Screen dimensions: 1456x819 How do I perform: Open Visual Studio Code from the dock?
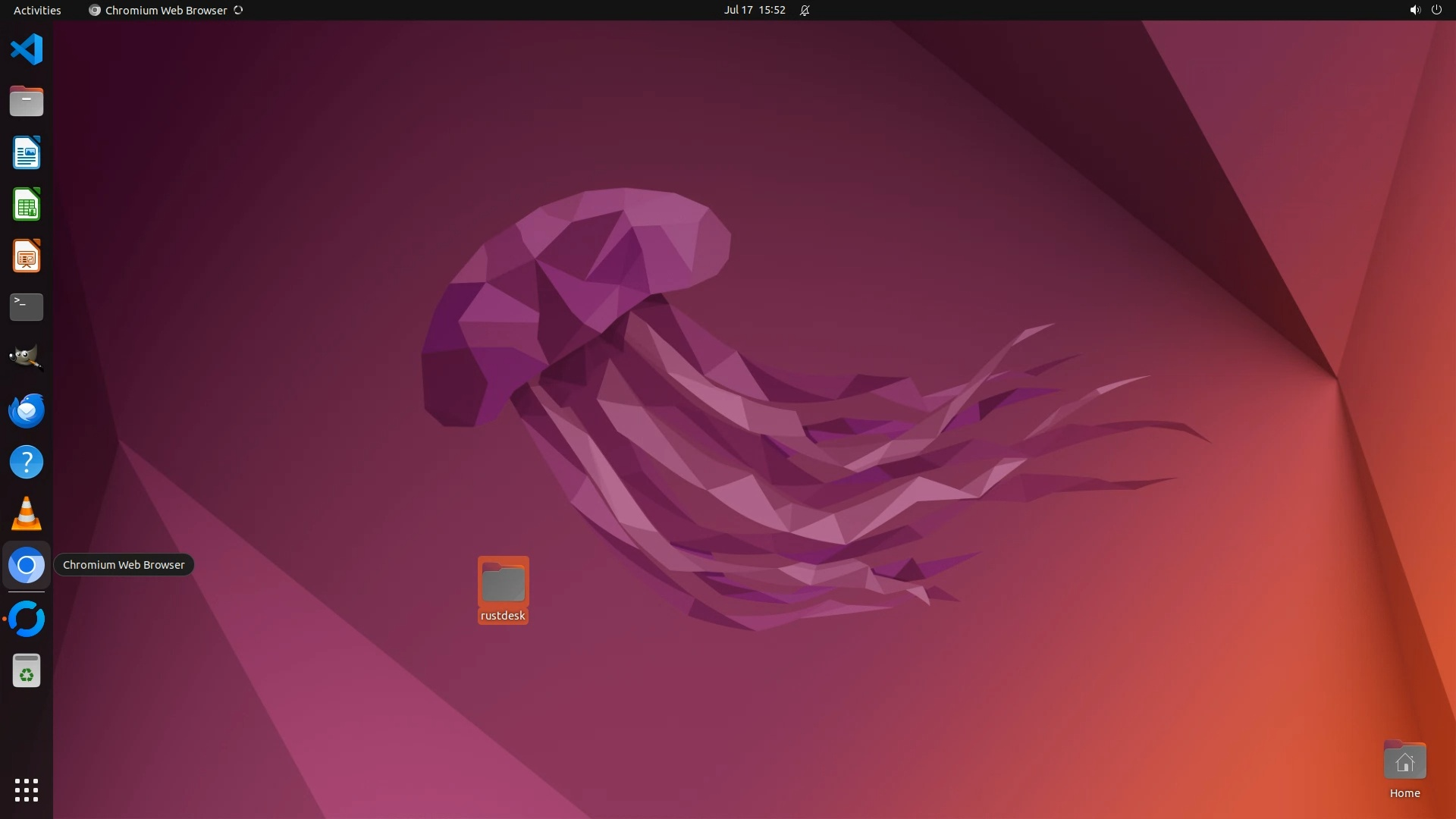pos(27,50)
